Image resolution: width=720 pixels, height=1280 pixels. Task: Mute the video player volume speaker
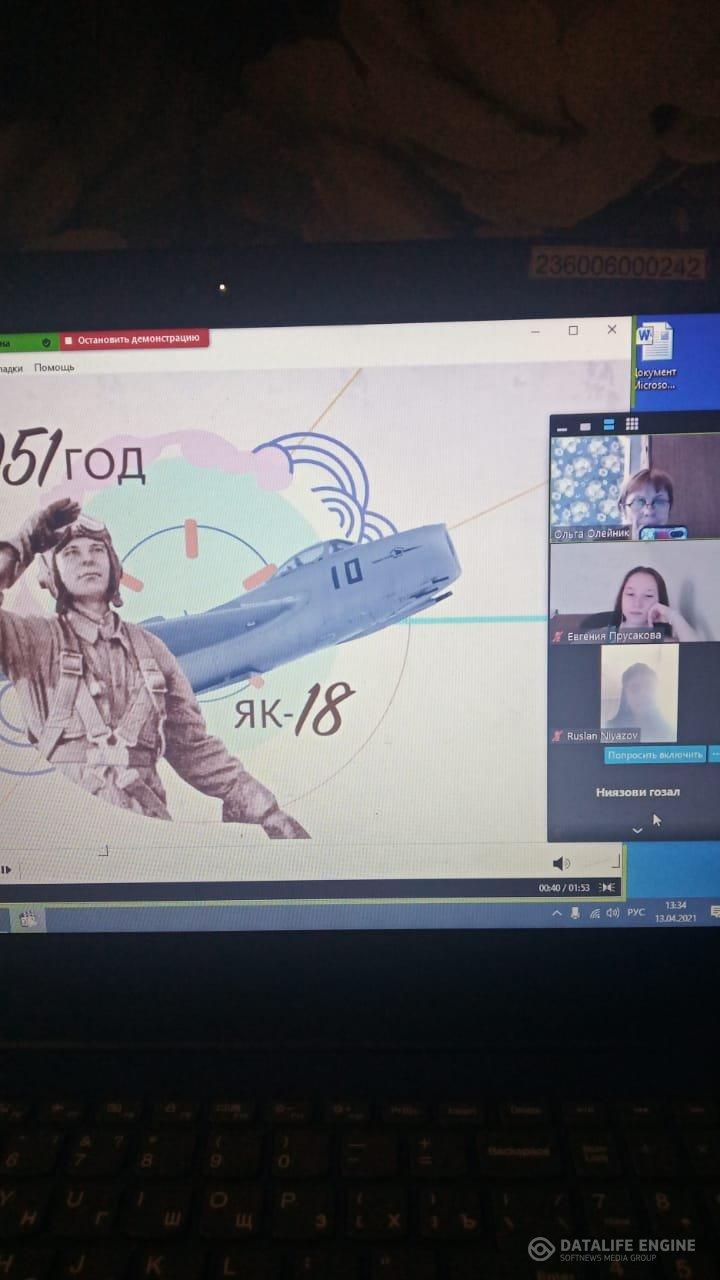pos(561,863)
